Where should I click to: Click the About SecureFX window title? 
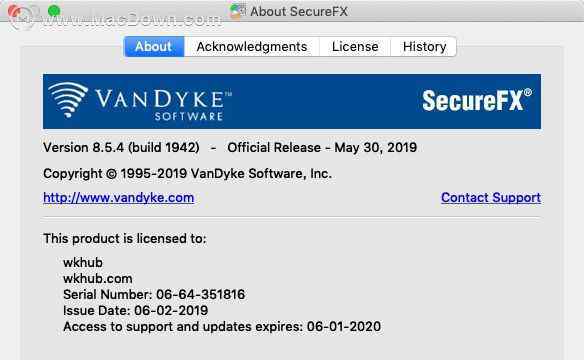299,12
